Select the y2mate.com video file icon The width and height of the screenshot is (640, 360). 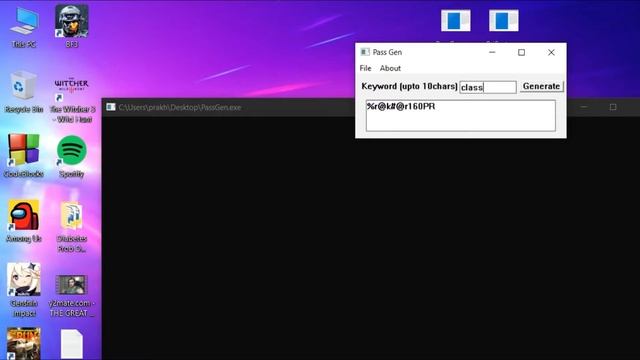[x=71, y=295]
